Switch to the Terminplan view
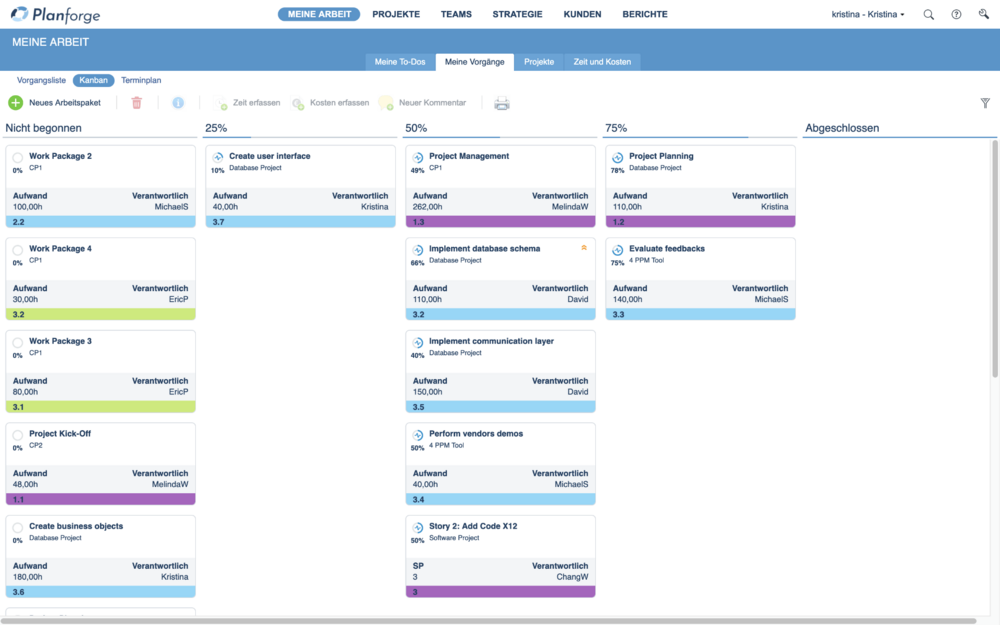This screenshot has width=1000, height=625. pos(141,80)
